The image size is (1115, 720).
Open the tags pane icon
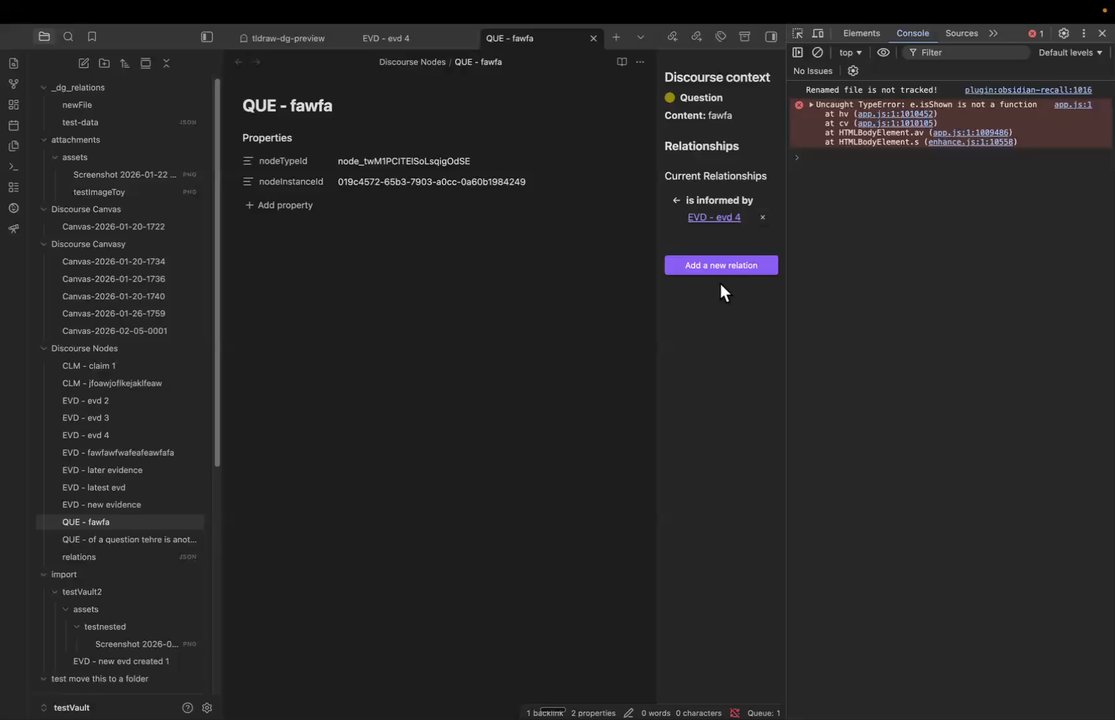pos(720,37)
